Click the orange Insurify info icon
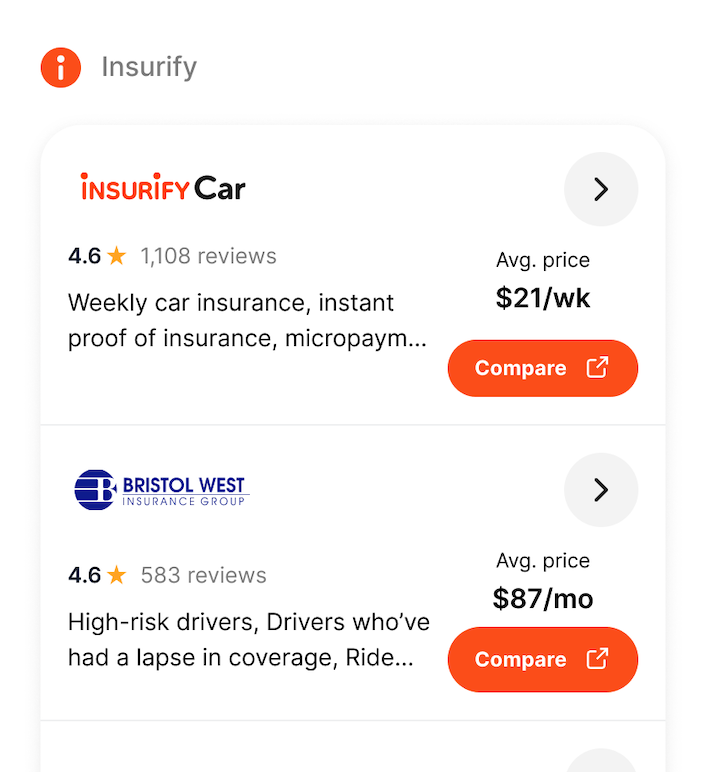706x772 pixels. 60,68
